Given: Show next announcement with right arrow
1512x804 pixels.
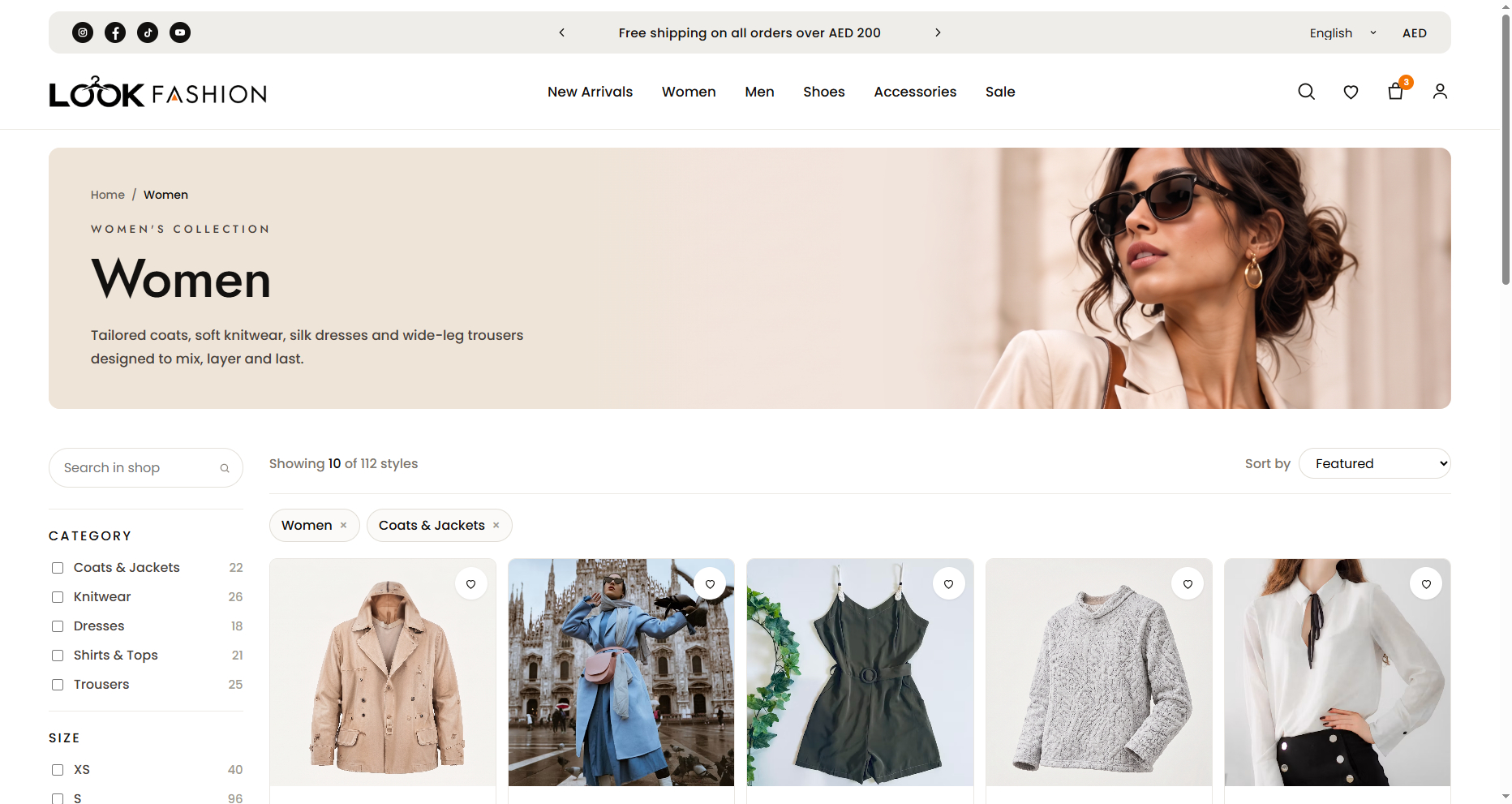Looking at the screenshot, I should pos(938,32).
